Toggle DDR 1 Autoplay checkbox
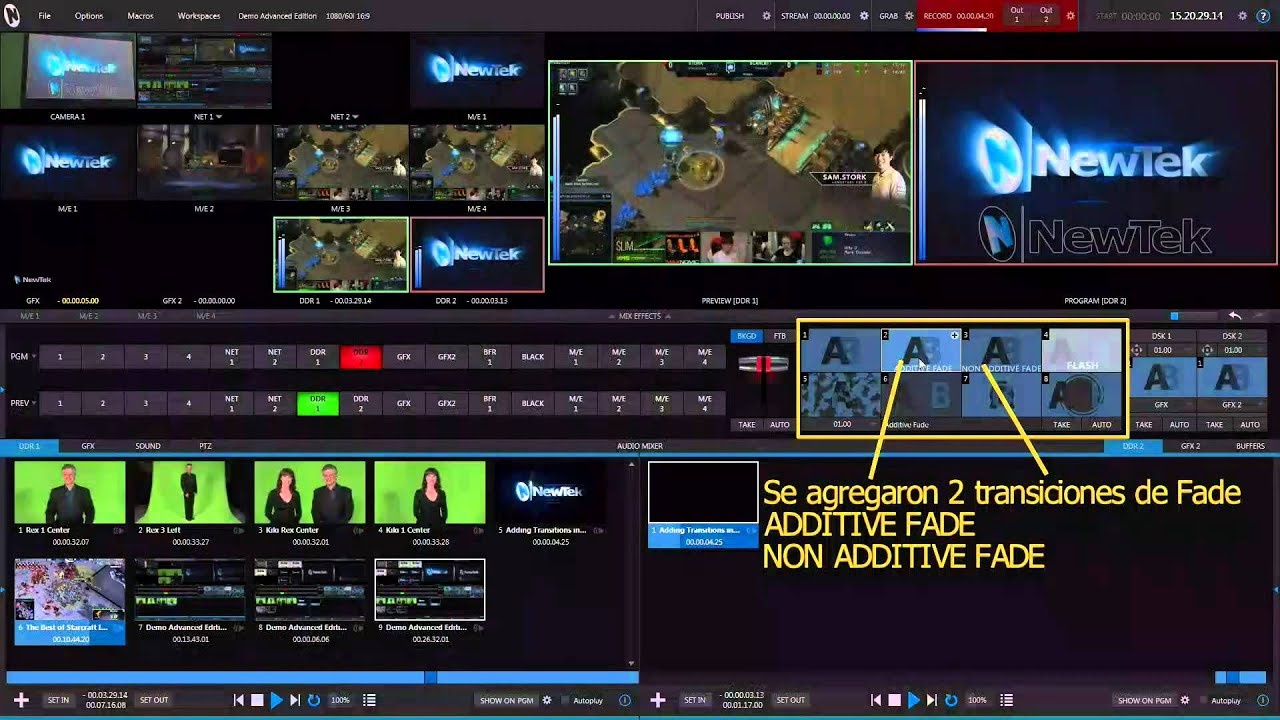 pos(565,700)
